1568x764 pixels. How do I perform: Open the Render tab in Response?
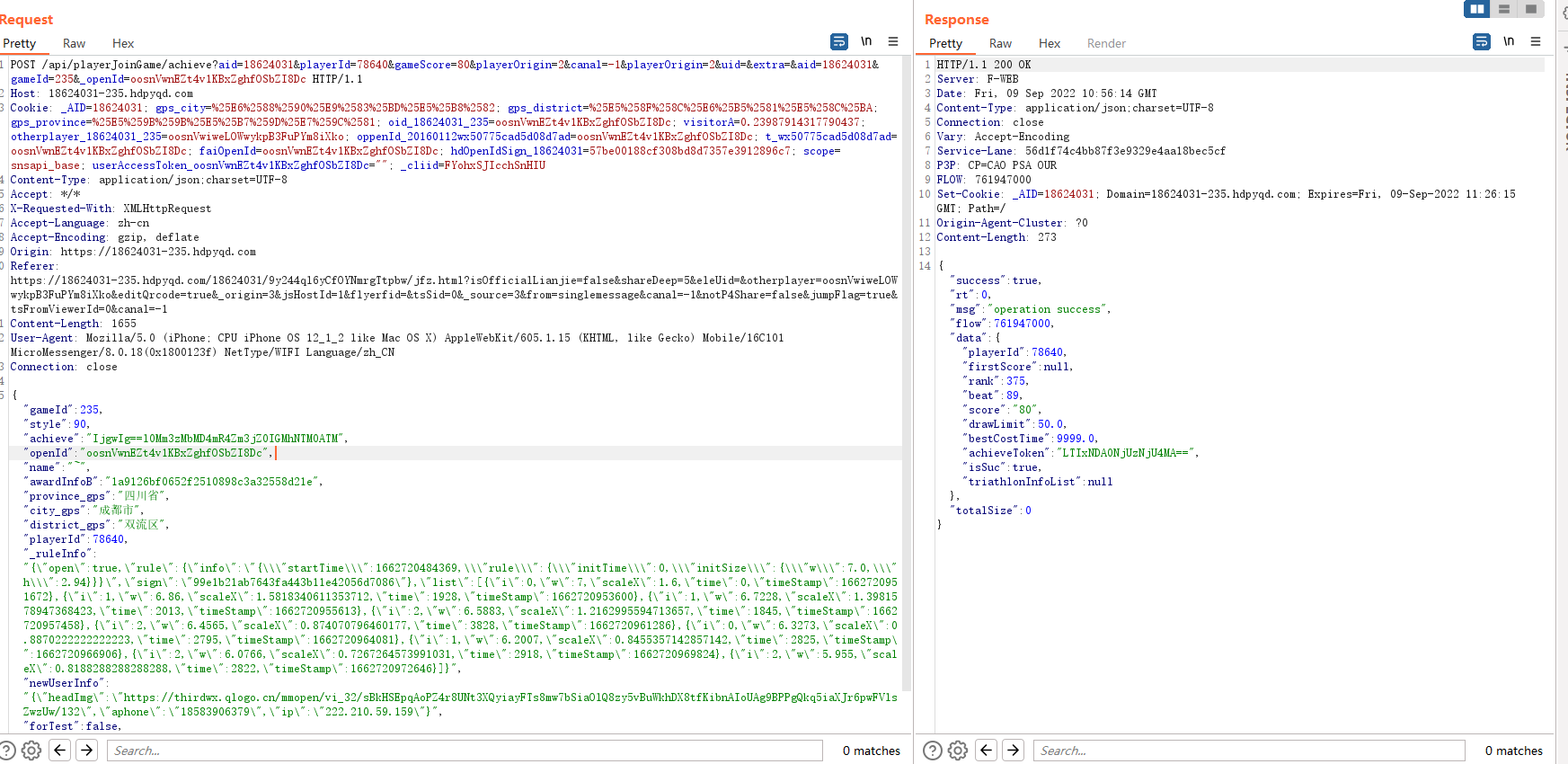pos(1106,43)
